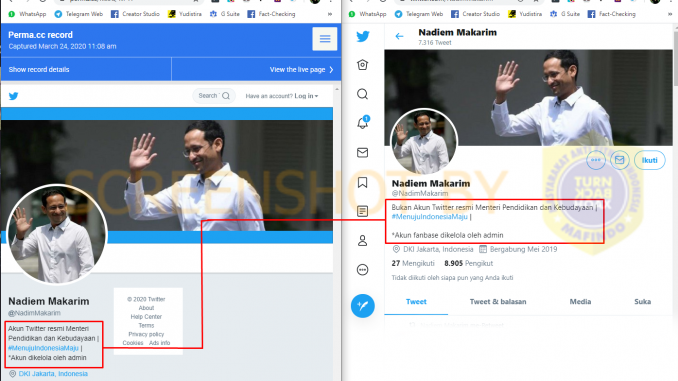This screenshot has width=678, height=381.
Task: Click profile avatar on live Twitter page
Action: coord(424,141)
